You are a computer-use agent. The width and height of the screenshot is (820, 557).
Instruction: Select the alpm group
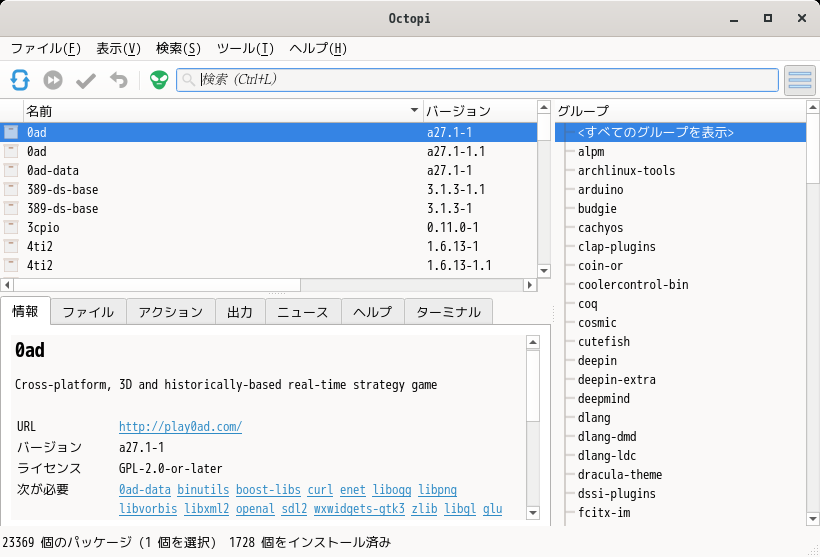pyautogui.click(x=591, y=152)
